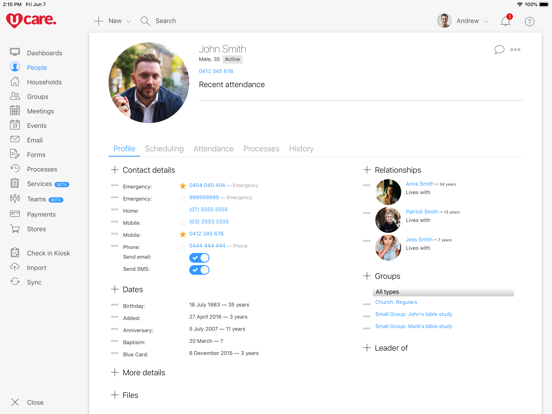
Task: Open Import cloud icon
Action: [x=15, y=267]
